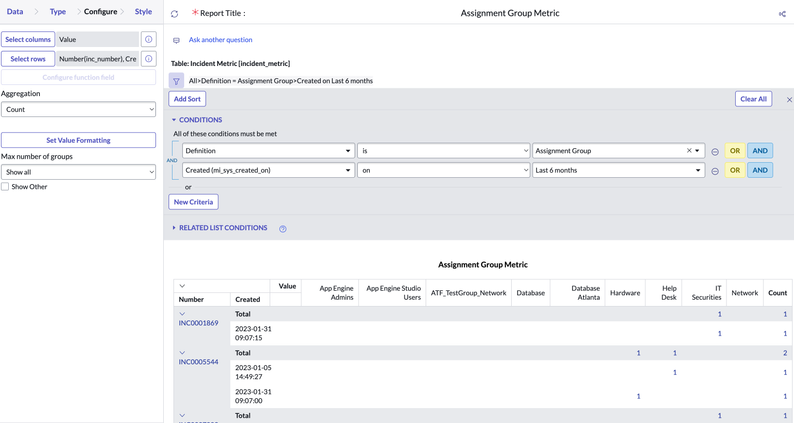Click AND button on Definition condition
Screen dimensions: 794x423
tap(760, 150)
